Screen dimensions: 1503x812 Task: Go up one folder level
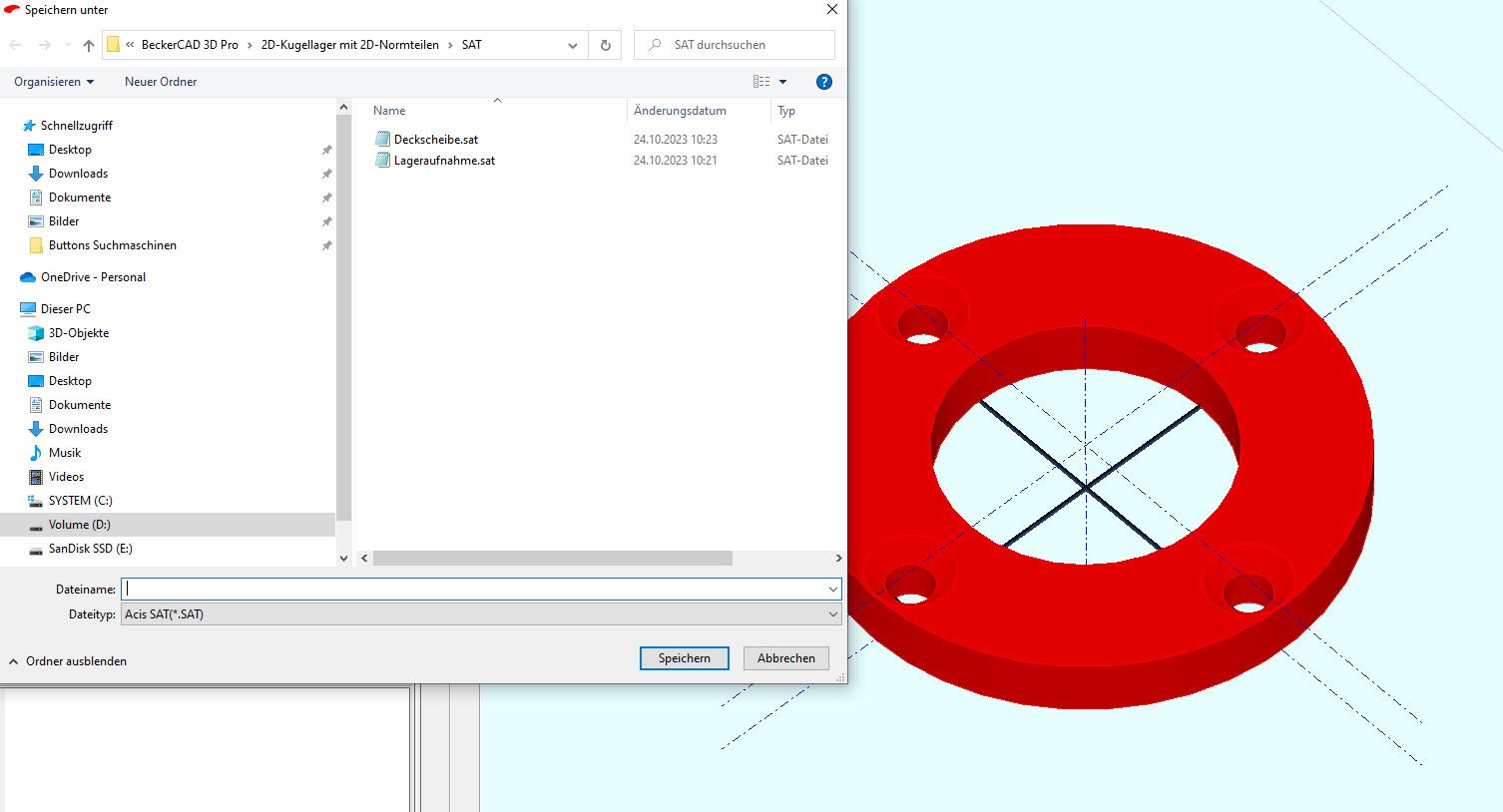[x=89, y=45]
